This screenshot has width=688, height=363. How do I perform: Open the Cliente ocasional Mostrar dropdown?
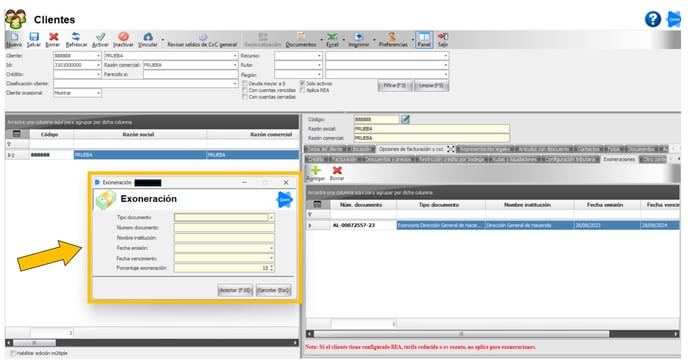pyautogui.click(x=98, y=93)
